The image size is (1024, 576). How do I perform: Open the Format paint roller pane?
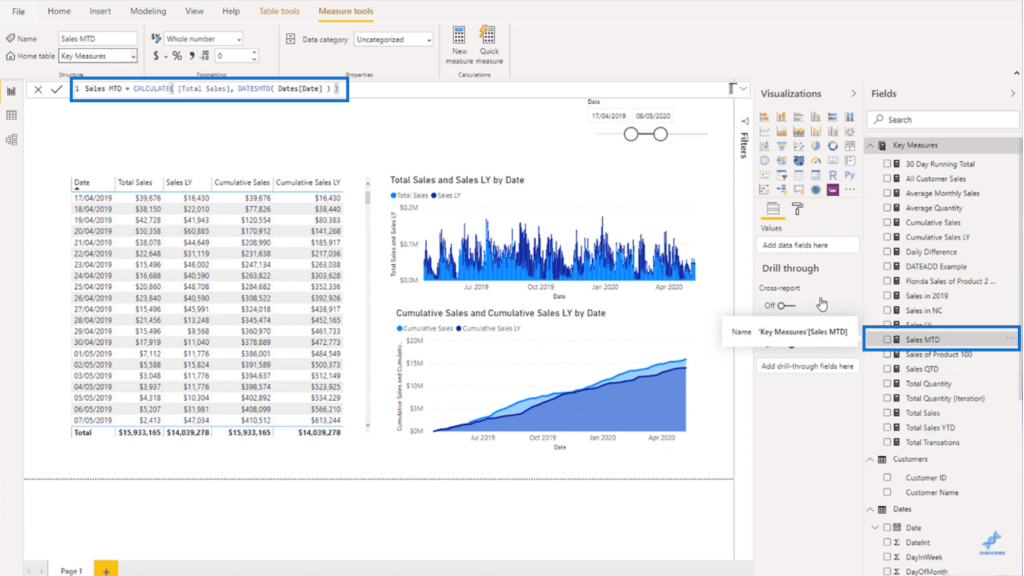(x=797, y=209)
